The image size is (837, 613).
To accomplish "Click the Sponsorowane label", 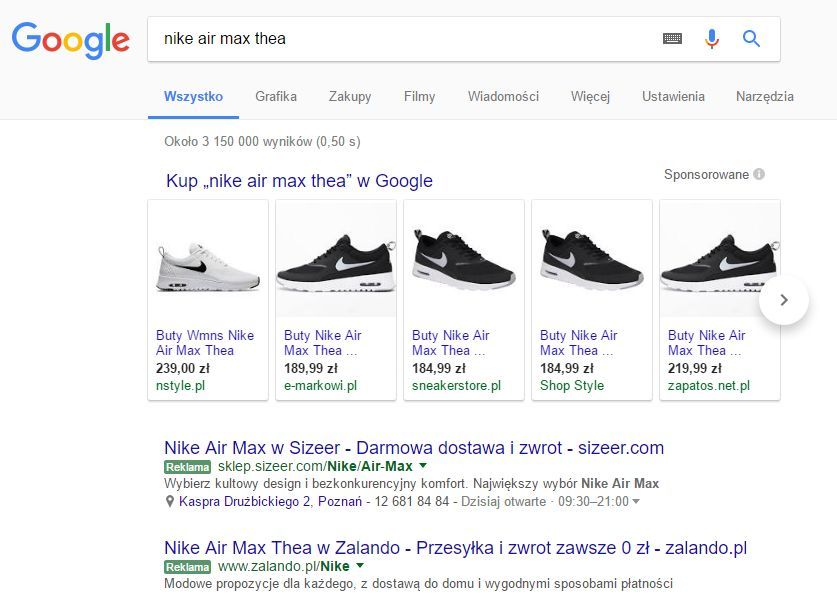I will coord(706,175).
